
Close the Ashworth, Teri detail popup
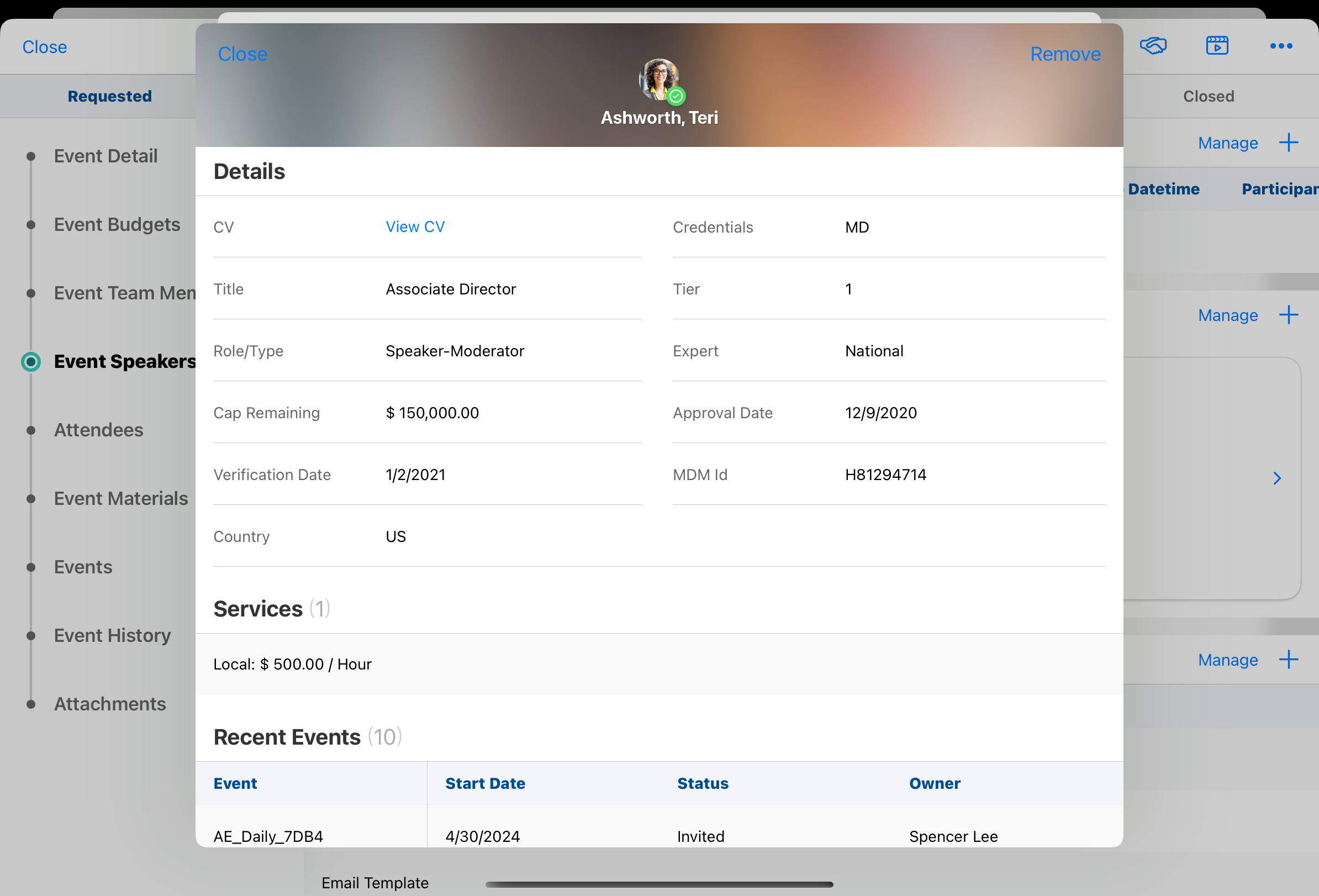[x=242, y=54]
